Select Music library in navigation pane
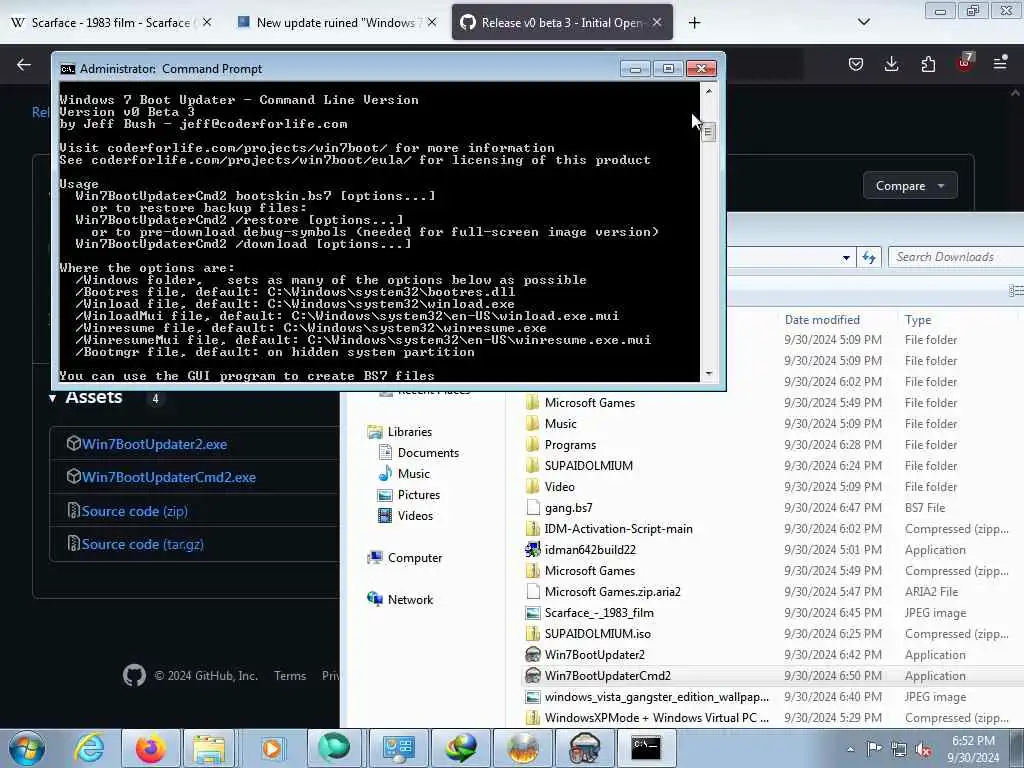 click(x=413, y=473)
